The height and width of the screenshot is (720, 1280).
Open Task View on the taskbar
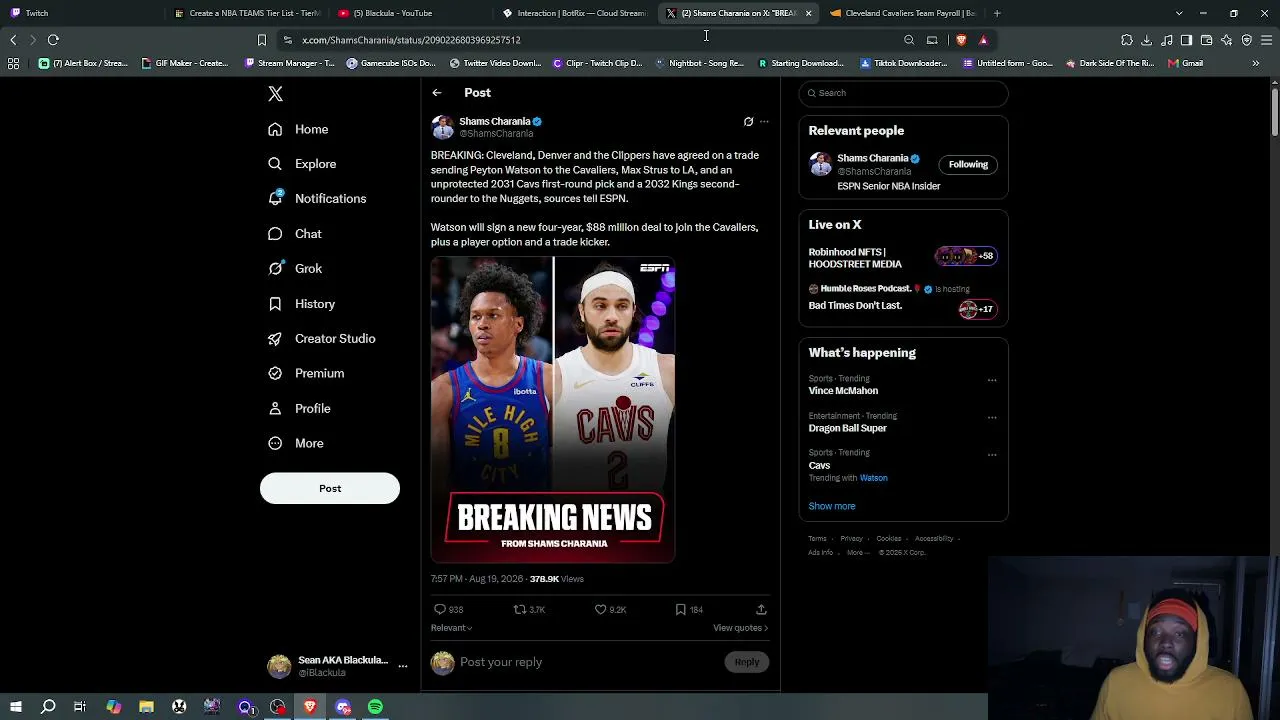point(80,707)
